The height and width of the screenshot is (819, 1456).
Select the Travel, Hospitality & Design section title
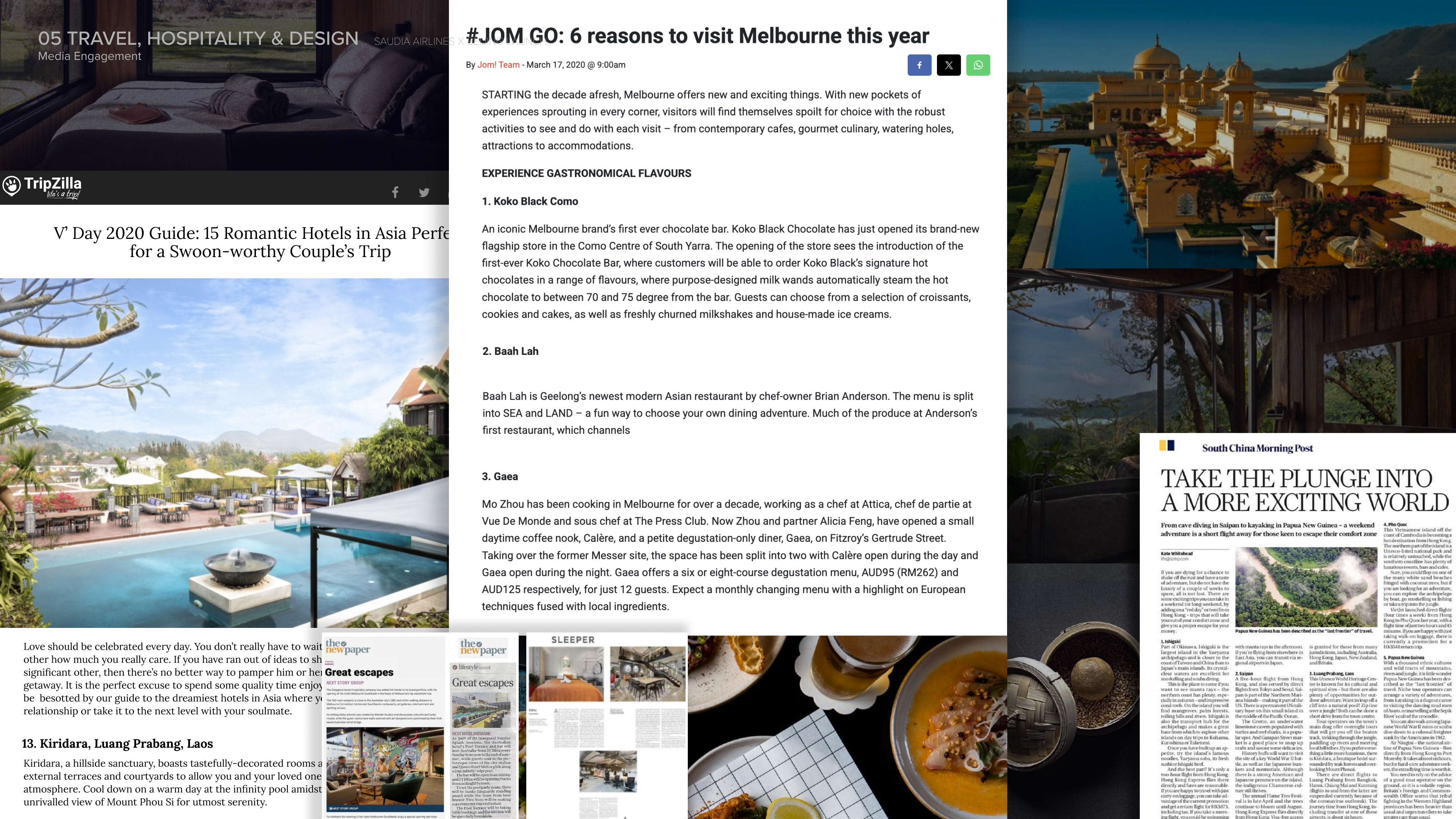tap(198, 38)
